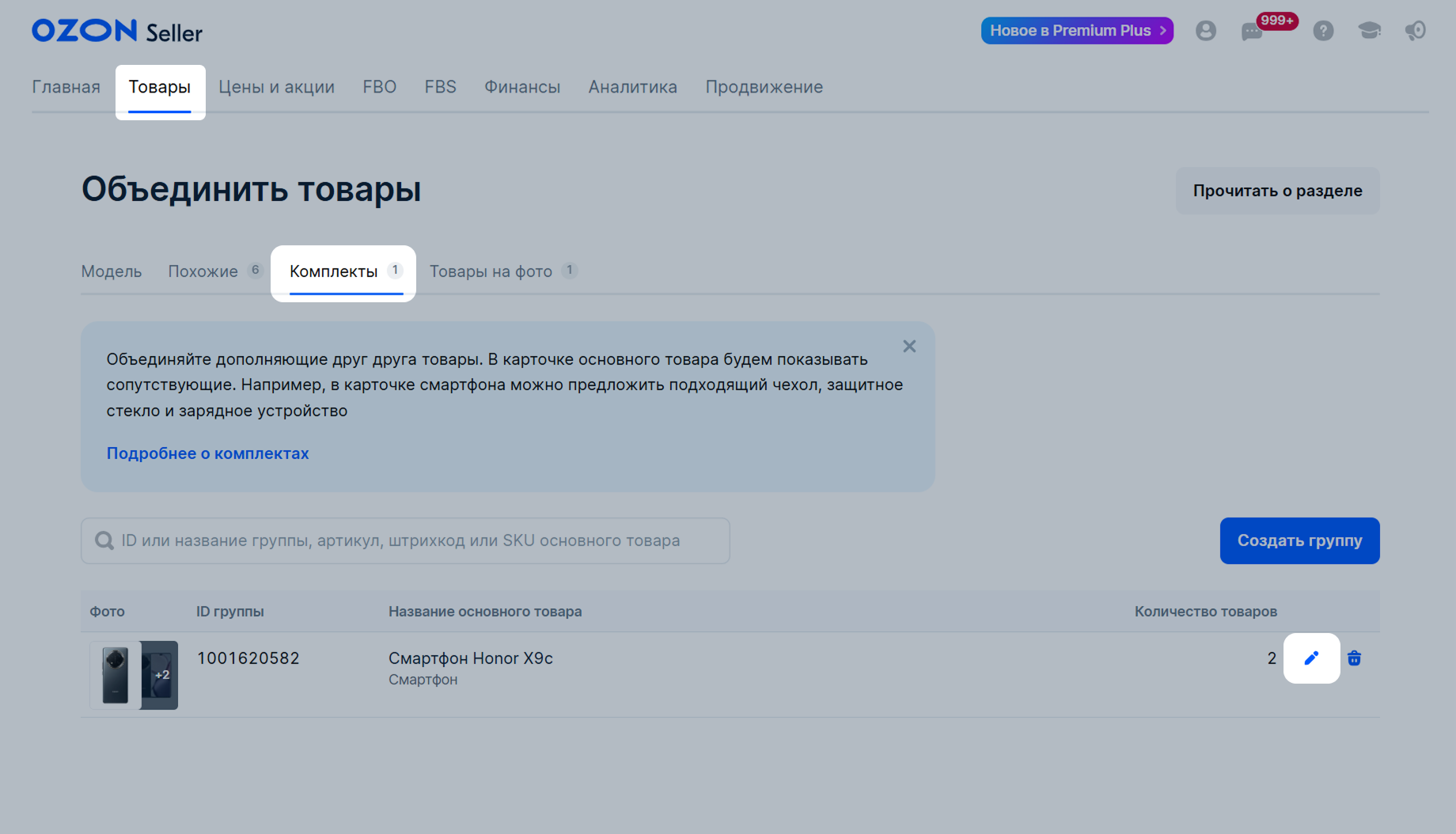This screenshot has height=834, width=1456.
Task: Click product name Смартфон Honor X9c
Action: tap(471, 658)
